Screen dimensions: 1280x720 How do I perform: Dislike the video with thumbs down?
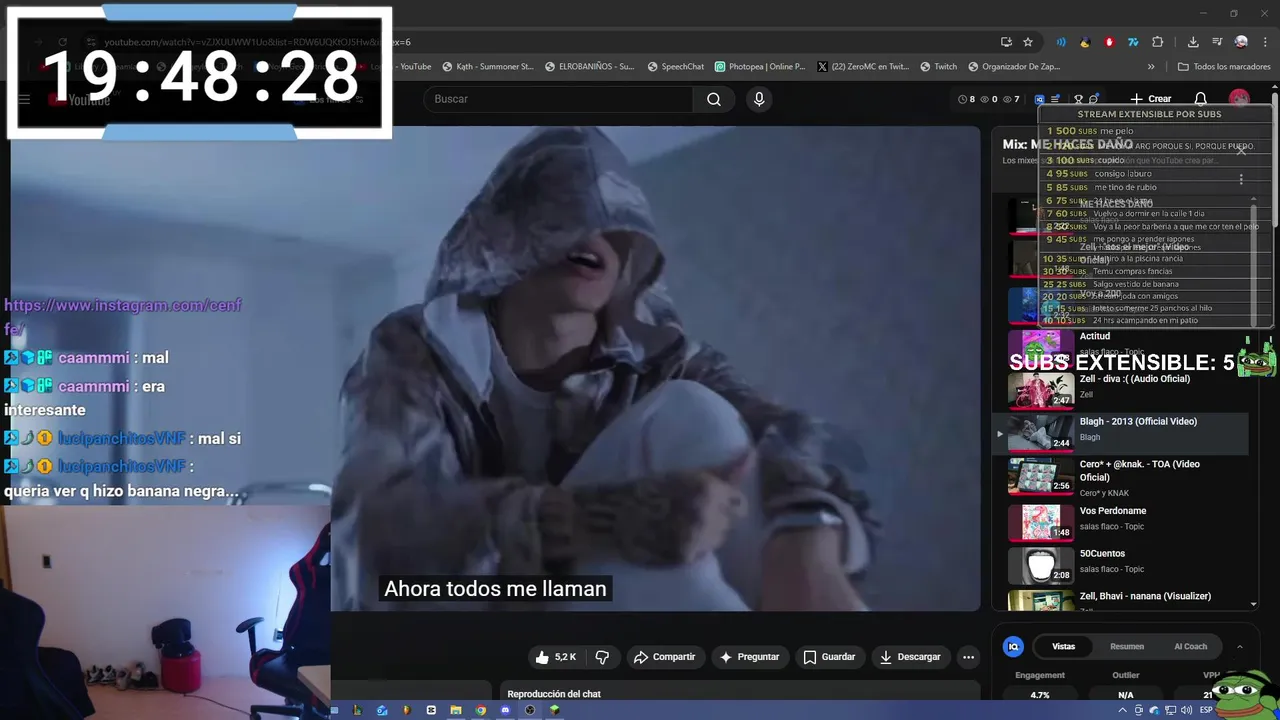tap(602, 657)
